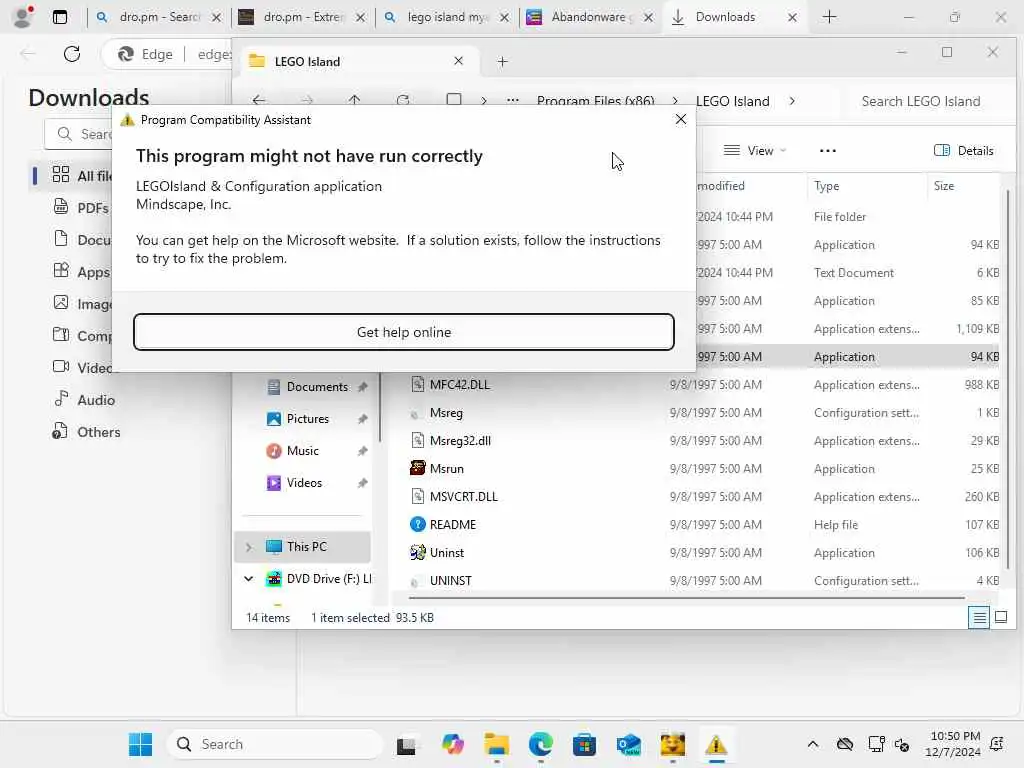
Task: Open Music in Explorer navigation pane
Action: coord(302,451)
